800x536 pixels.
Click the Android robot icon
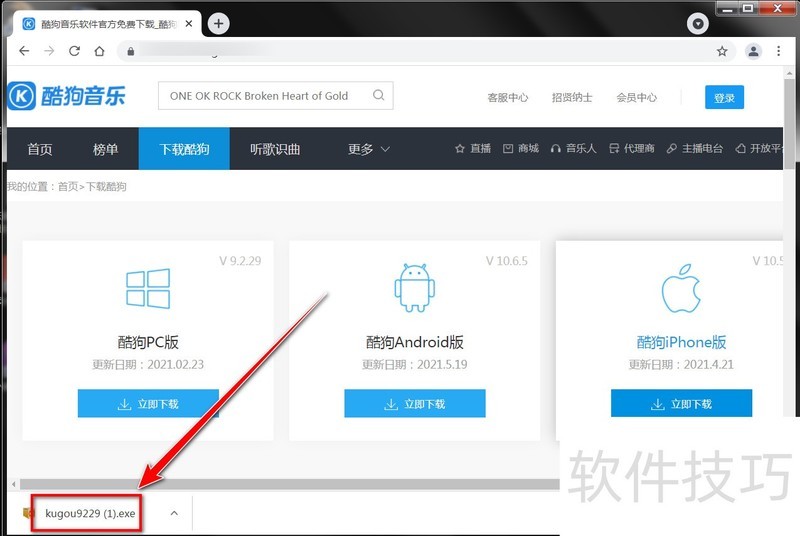click(x=414, y=287)
